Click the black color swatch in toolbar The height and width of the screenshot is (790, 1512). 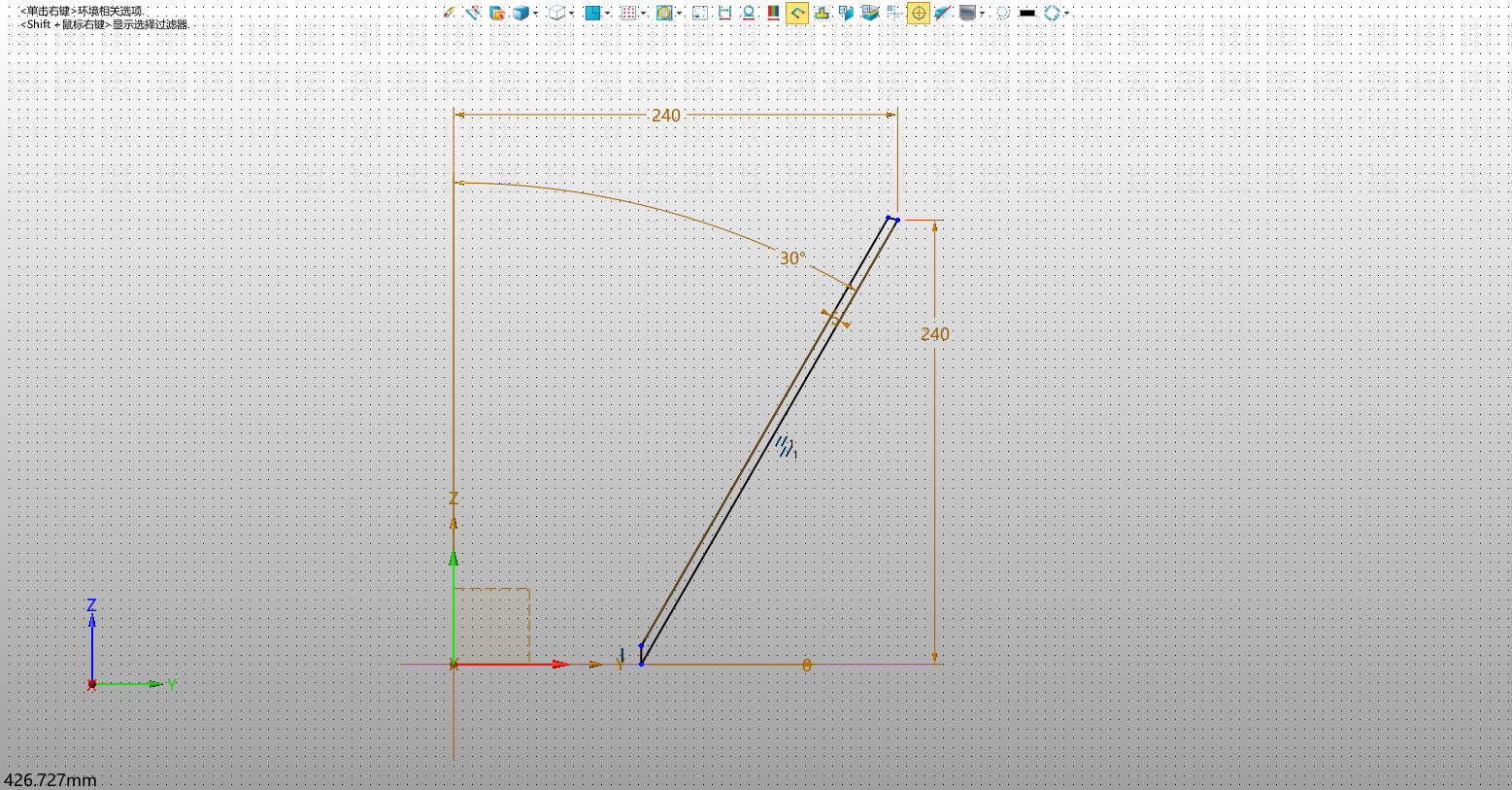coord(1027,13)
